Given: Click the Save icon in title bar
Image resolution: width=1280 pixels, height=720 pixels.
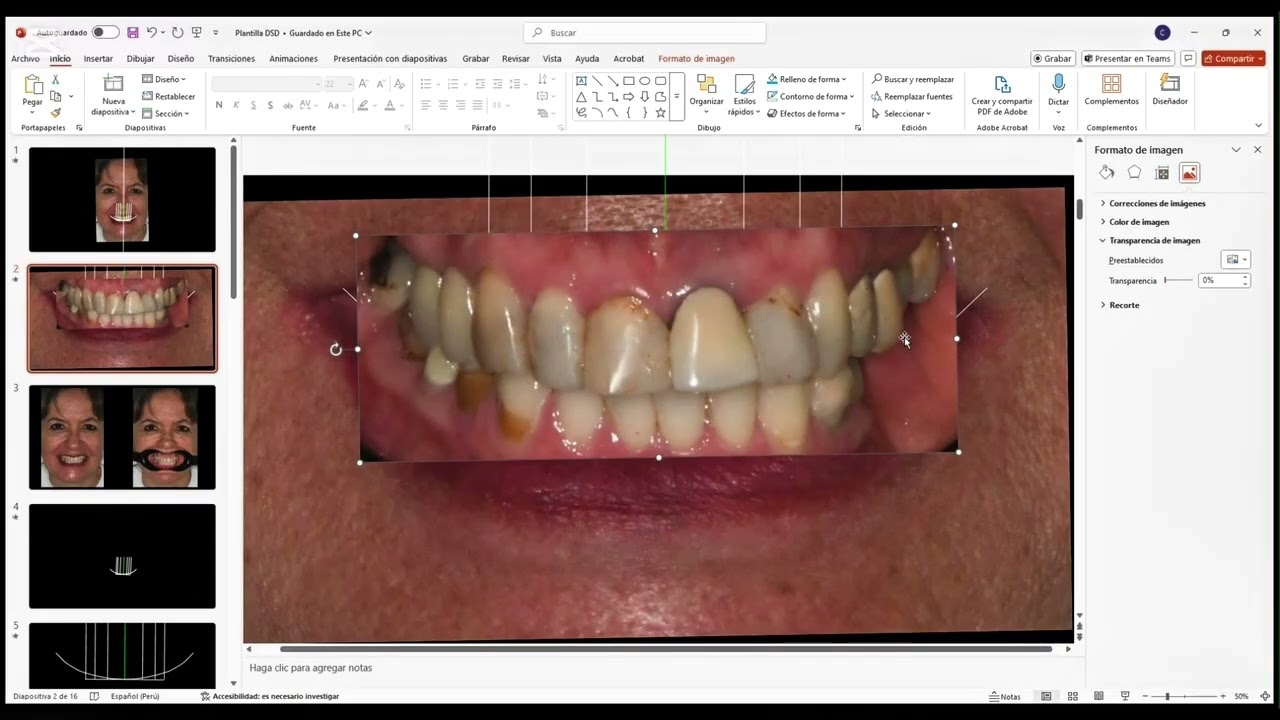Looking at the screenshot, I should pos(132,32).
